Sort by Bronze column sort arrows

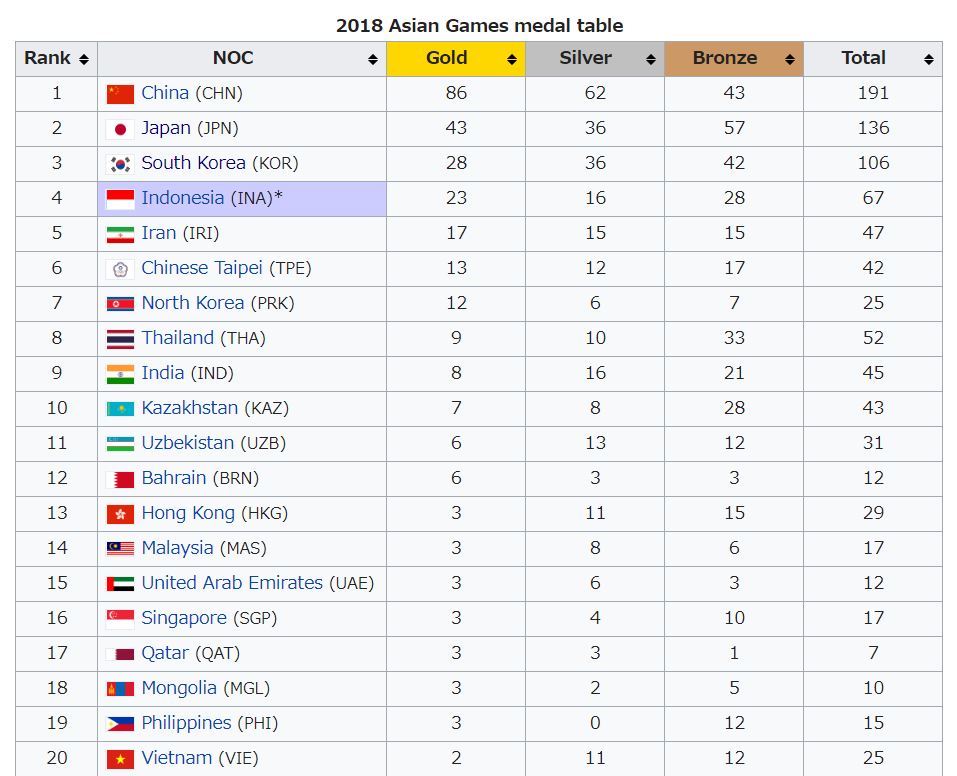click(790, 59)
